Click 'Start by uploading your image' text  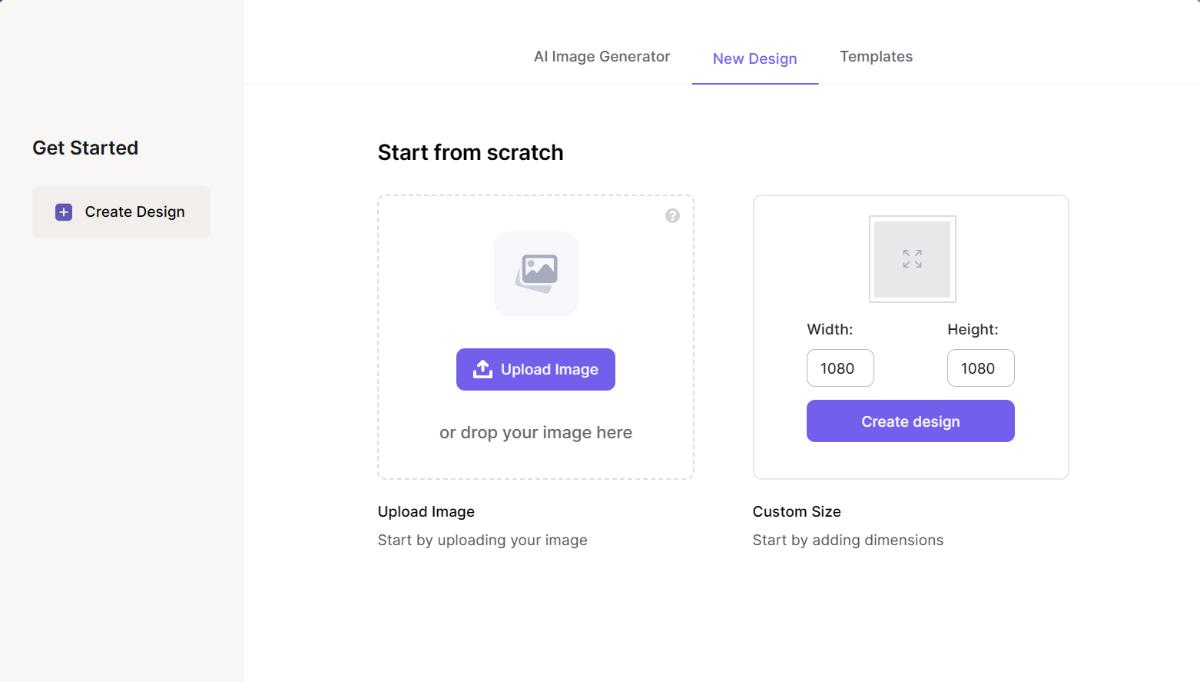coord(482,540)
